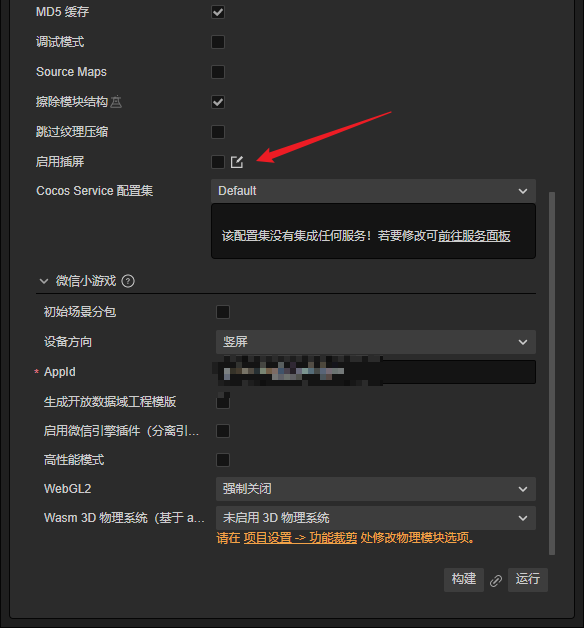
Task: Click the link icon between 构建 and 运行
Action: coord(496,580)
